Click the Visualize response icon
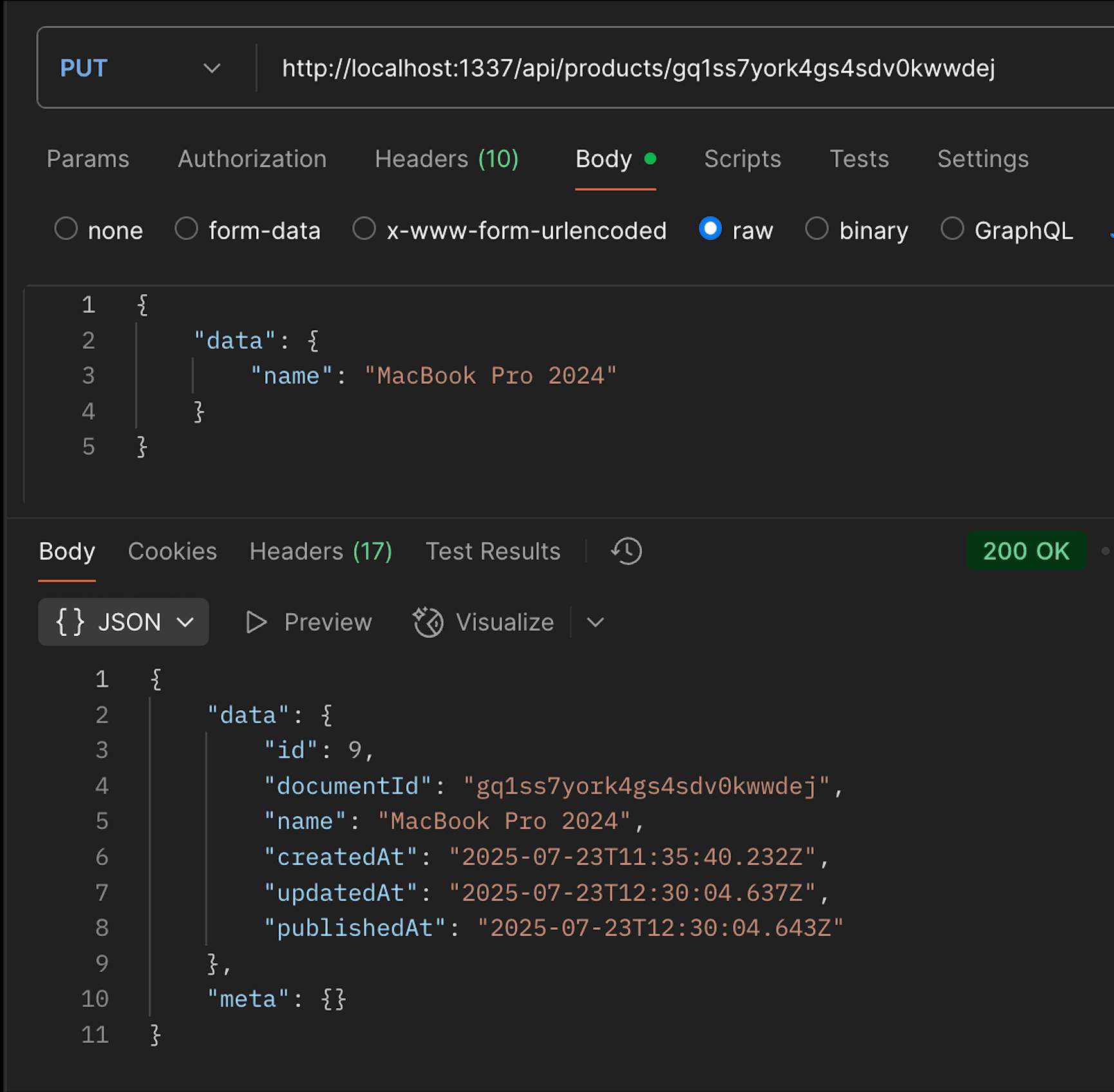 [x=427, y=622]
